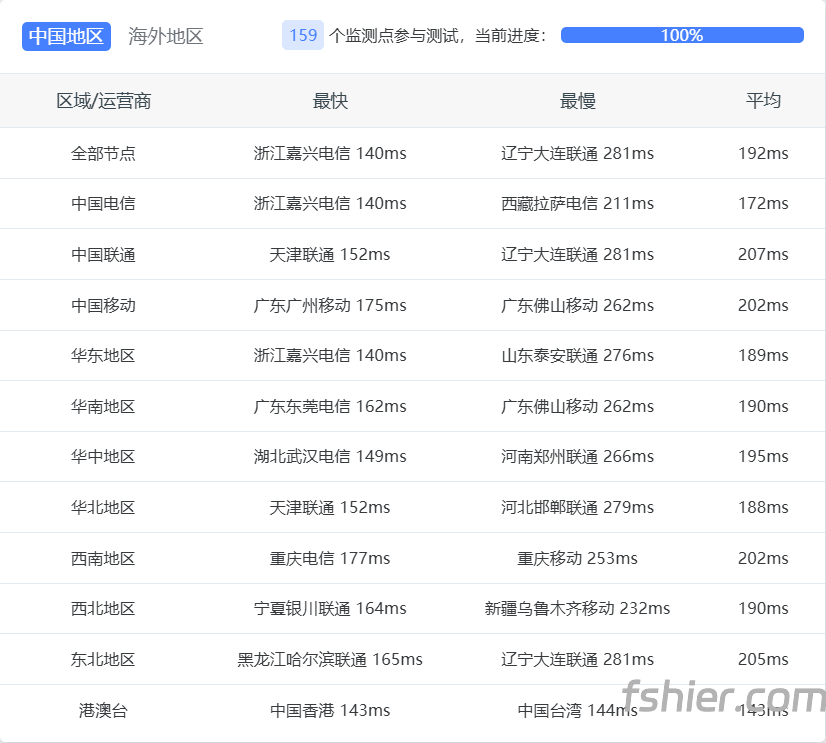Select the 西南地区 row label

click(103, 558)
